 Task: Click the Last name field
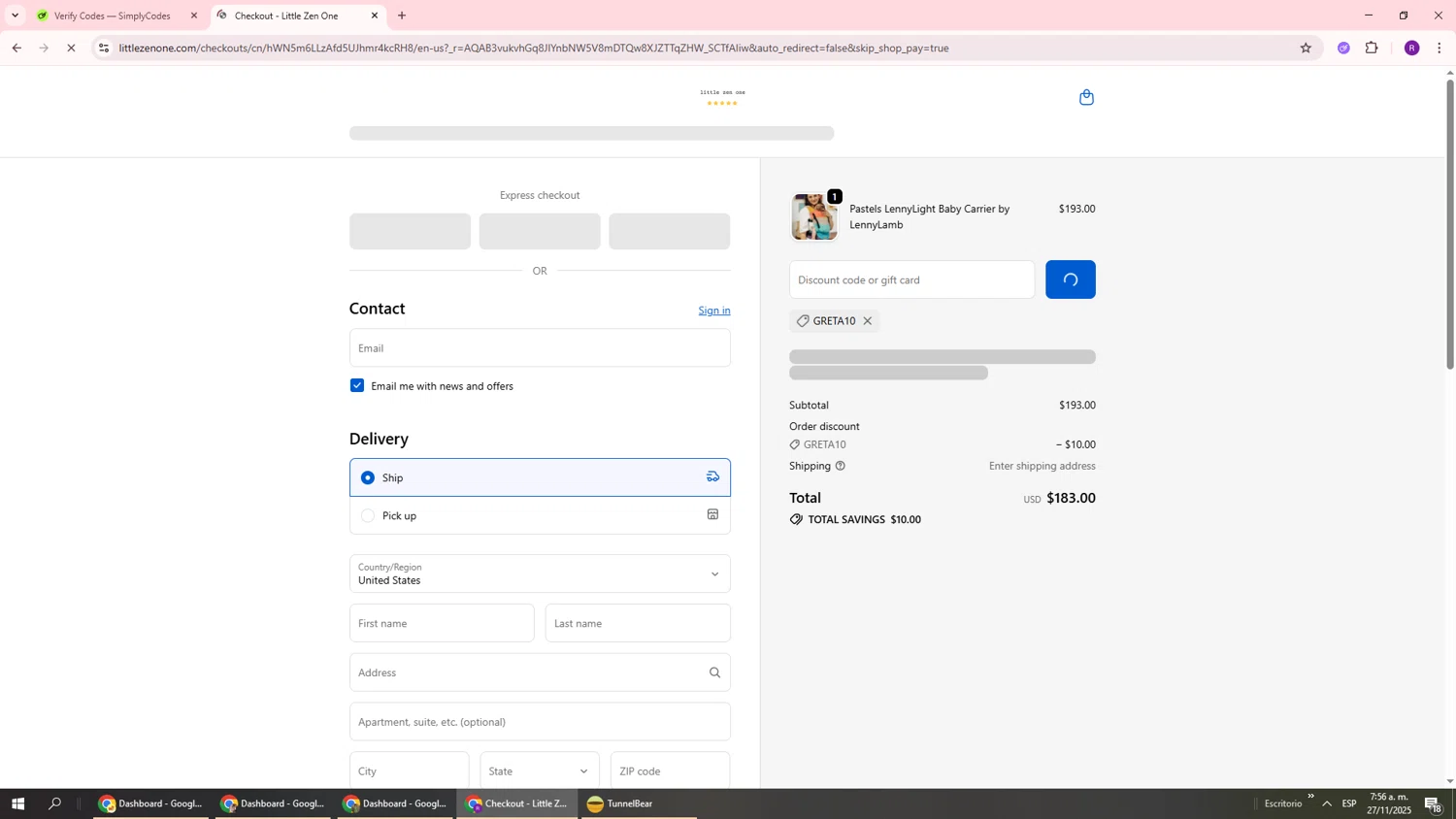(638, 623)
